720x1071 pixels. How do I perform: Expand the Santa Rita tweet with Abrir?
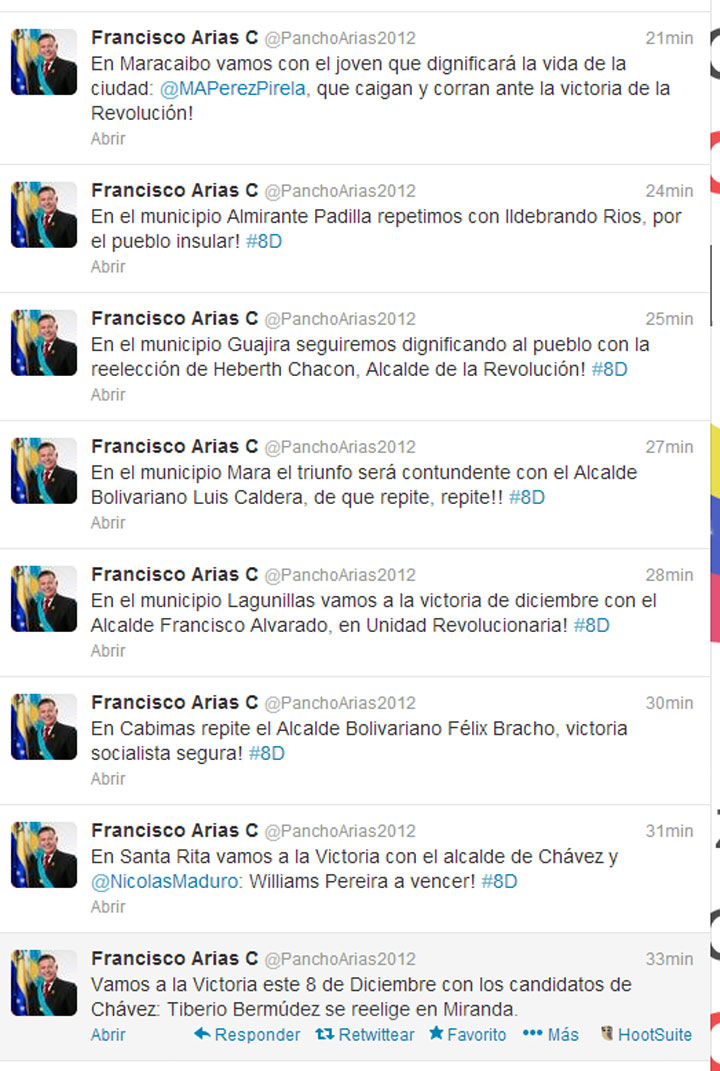pos(108,906)
